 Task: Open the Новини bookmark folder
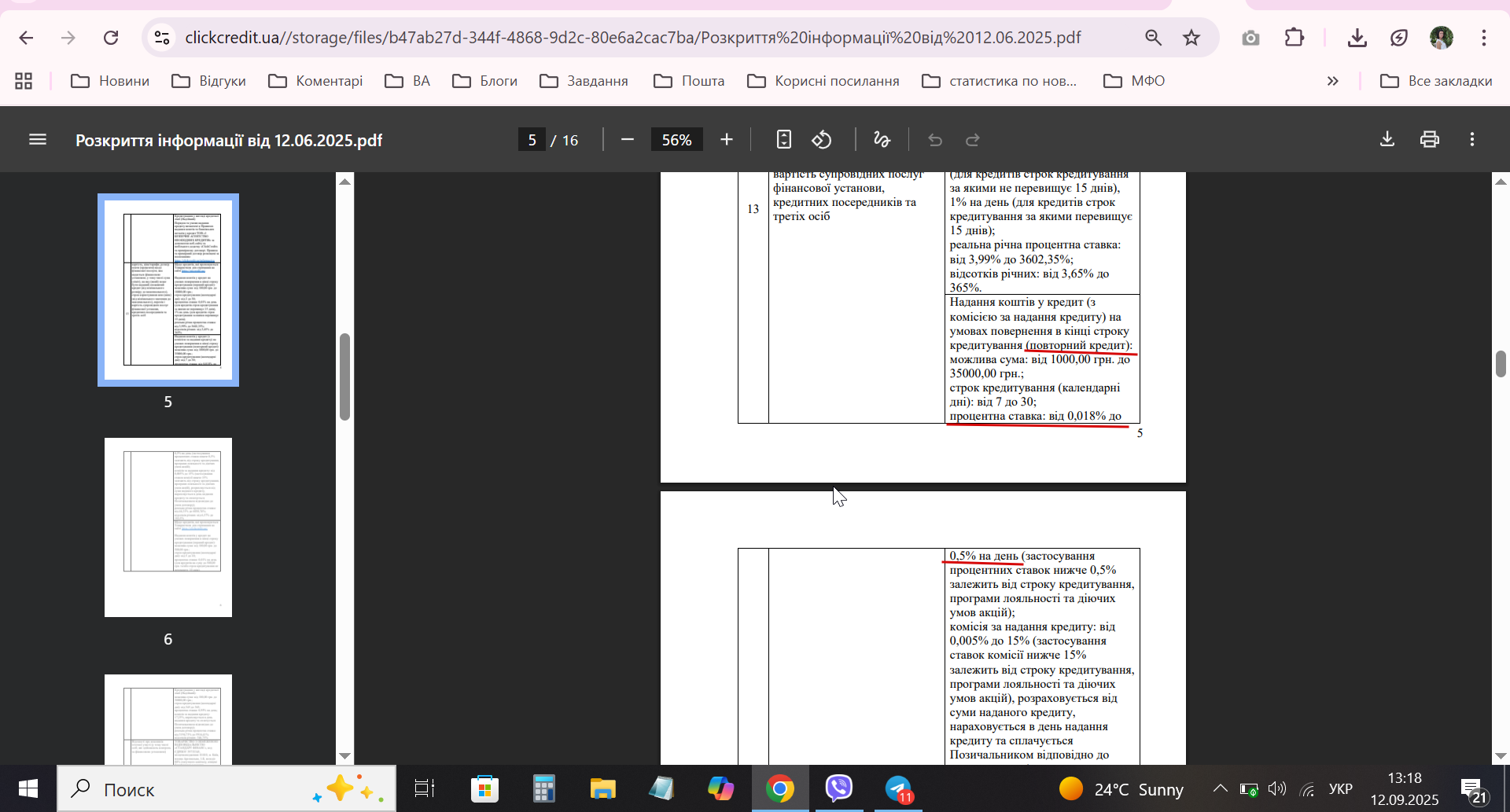110,81
